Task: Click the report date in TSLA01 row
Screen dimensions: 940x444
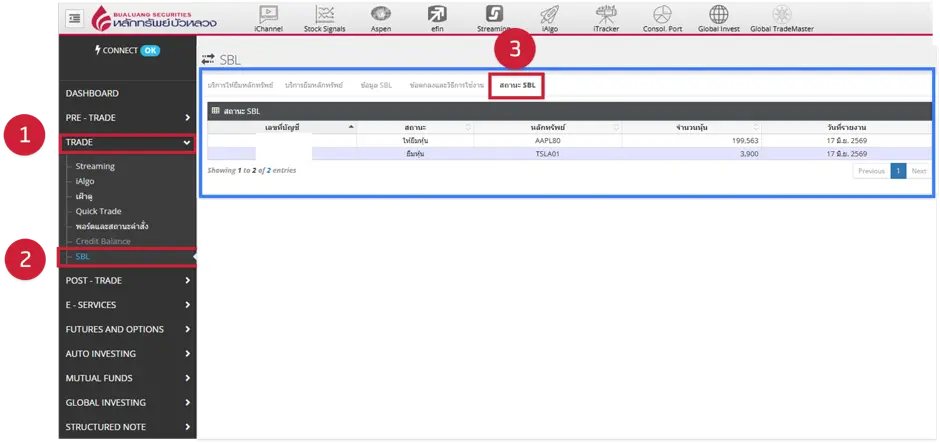Action: [x=847, y=153]
